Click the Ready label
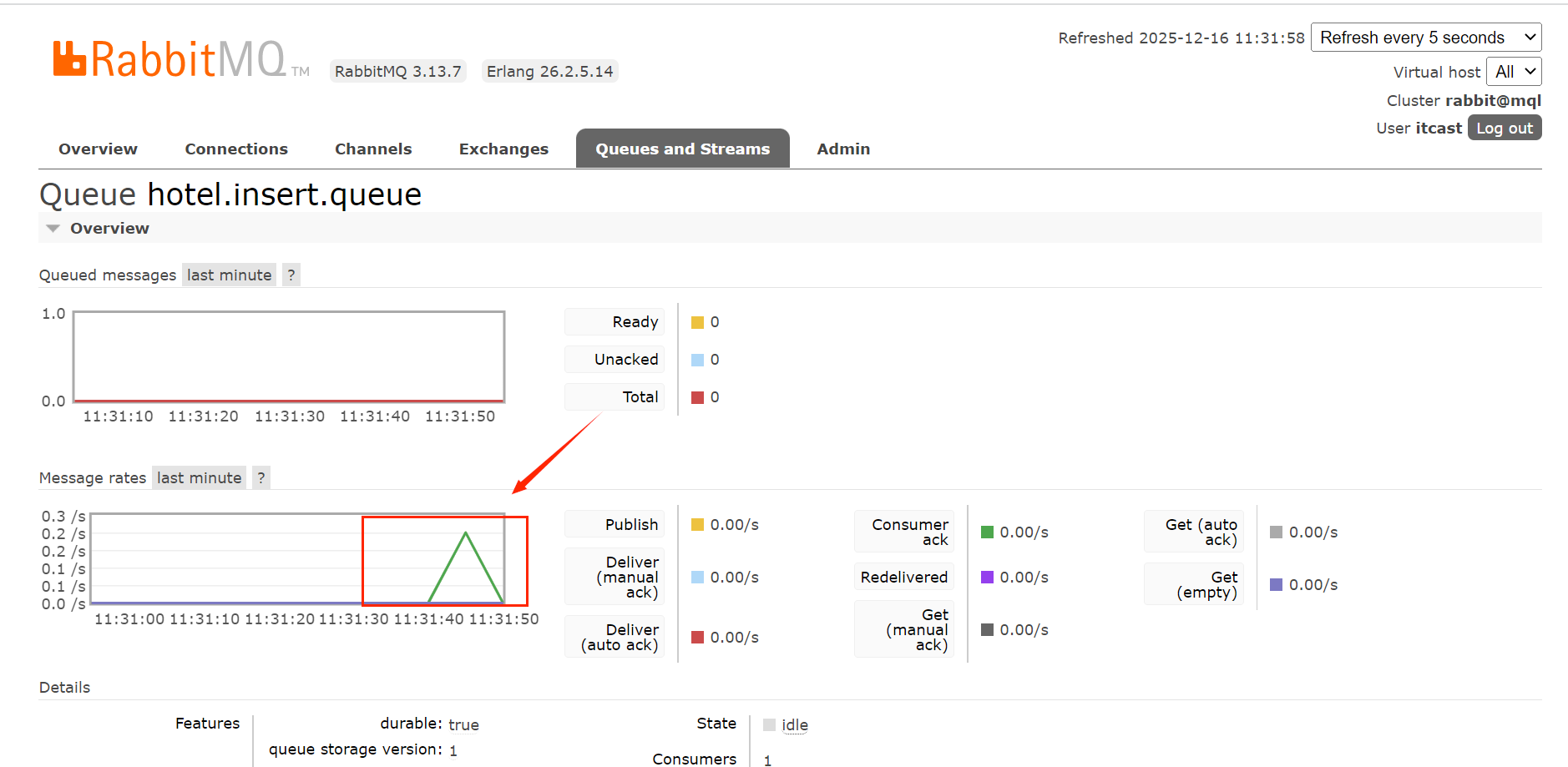 pos(615,322)
